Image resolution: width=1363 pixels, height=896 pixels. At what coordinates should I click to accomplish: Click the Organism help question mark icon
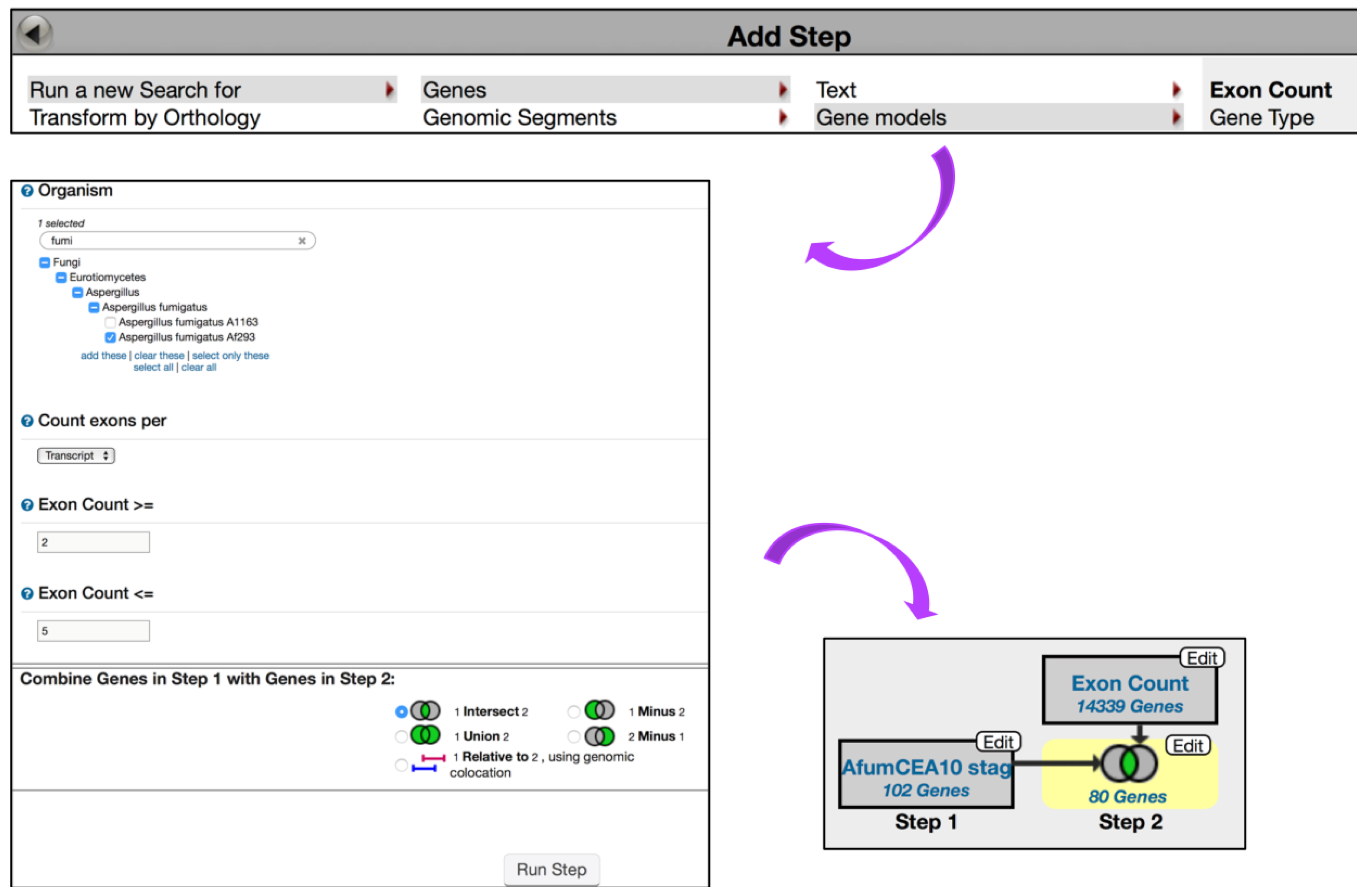coord(27,191)
